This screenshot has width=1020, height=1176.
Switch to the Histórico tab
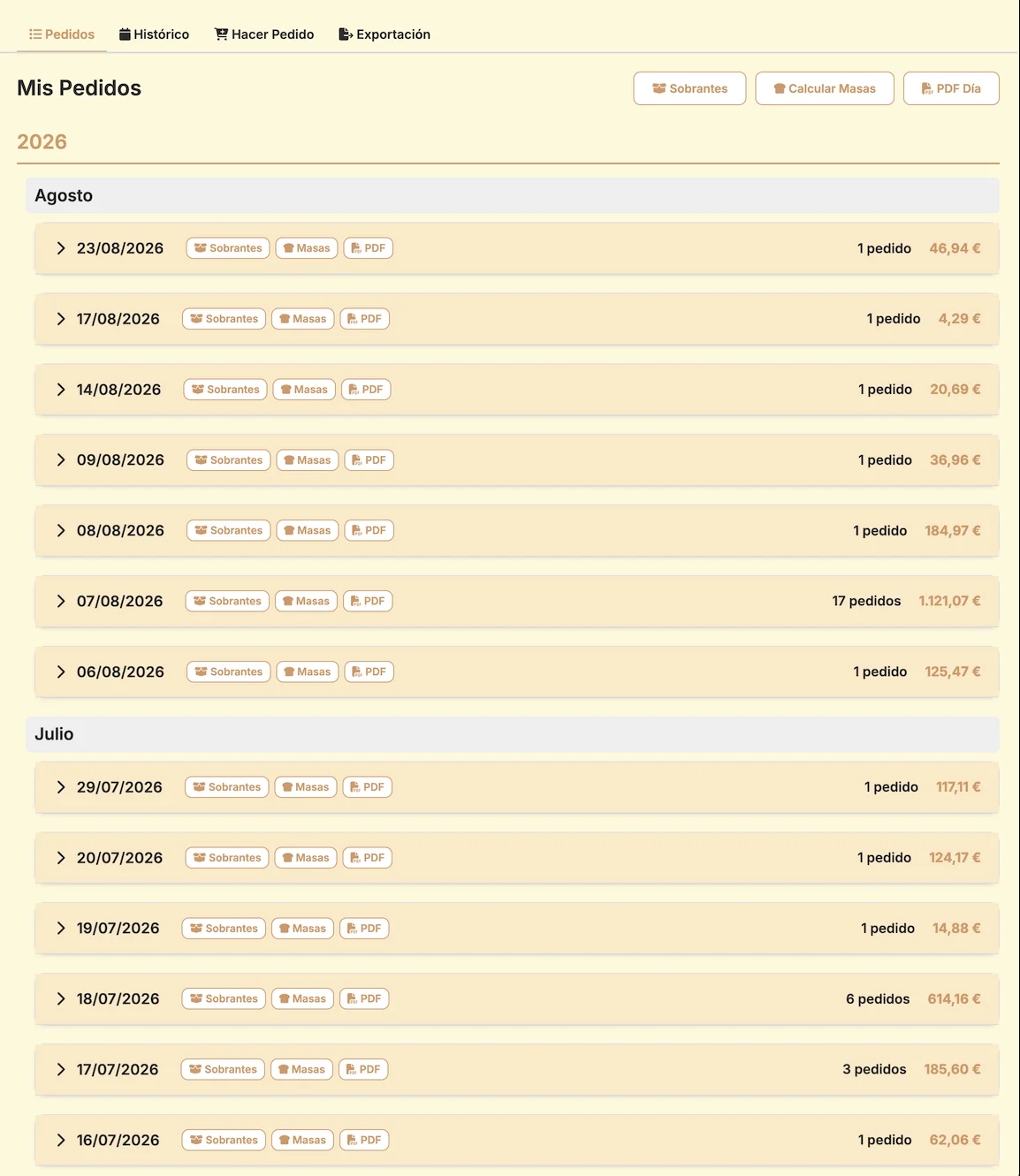tap(154, 34)
